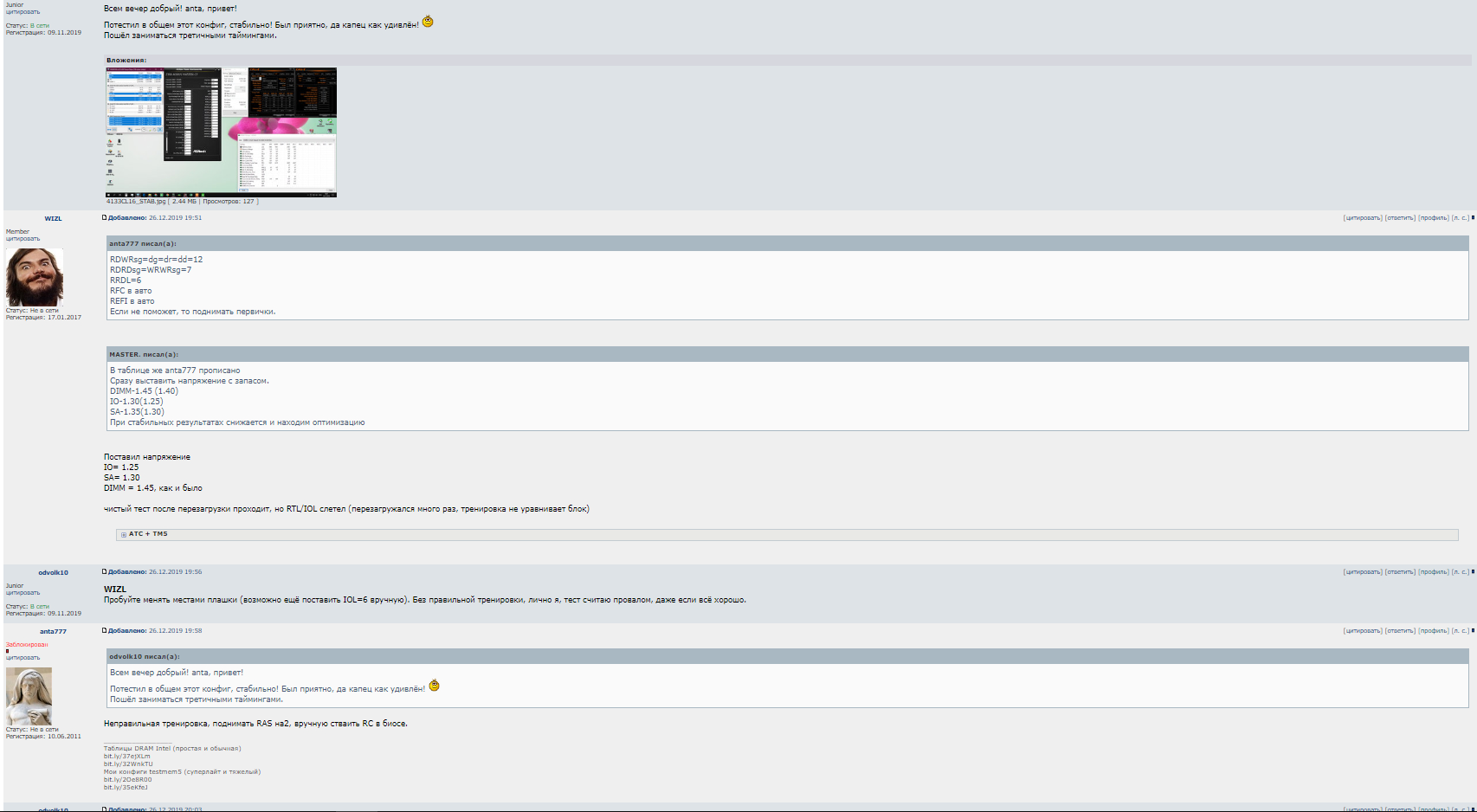
Task: Click [цитировать] in WIZL's post header
Action: click(x=1363, y=218)
